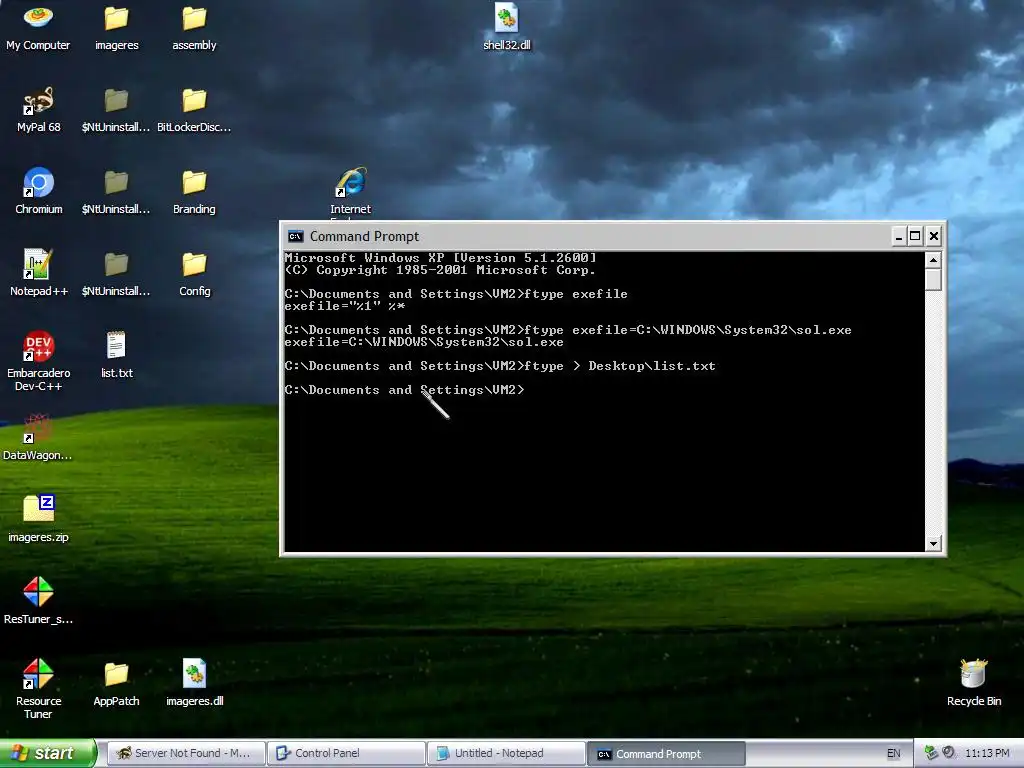Screen dimensions: 1024x768
Task: Click the 'exefile=C:\WINDOWS\System32\sol.exe' output line
Action: [424, 342]
